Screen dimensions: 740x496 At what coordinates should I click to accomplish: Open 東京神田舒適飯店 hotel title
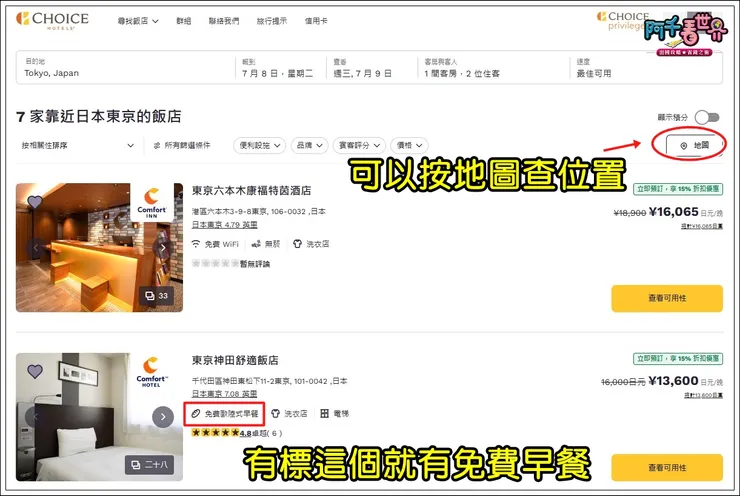tap(235, 360)
